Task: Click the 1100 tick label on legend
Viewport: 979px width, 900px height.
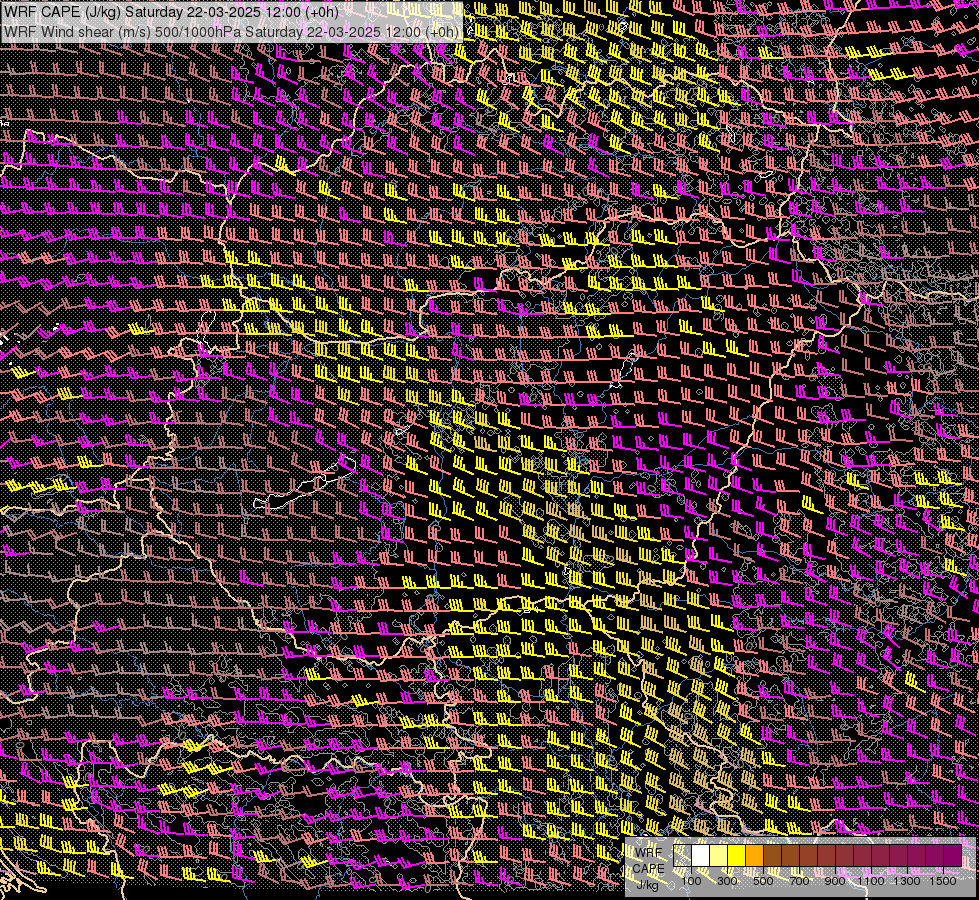Action: click(870, 881)
